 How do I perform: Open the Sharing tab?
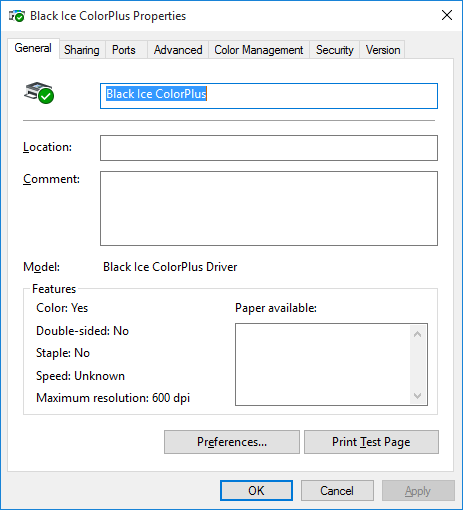tap(82, 50)
